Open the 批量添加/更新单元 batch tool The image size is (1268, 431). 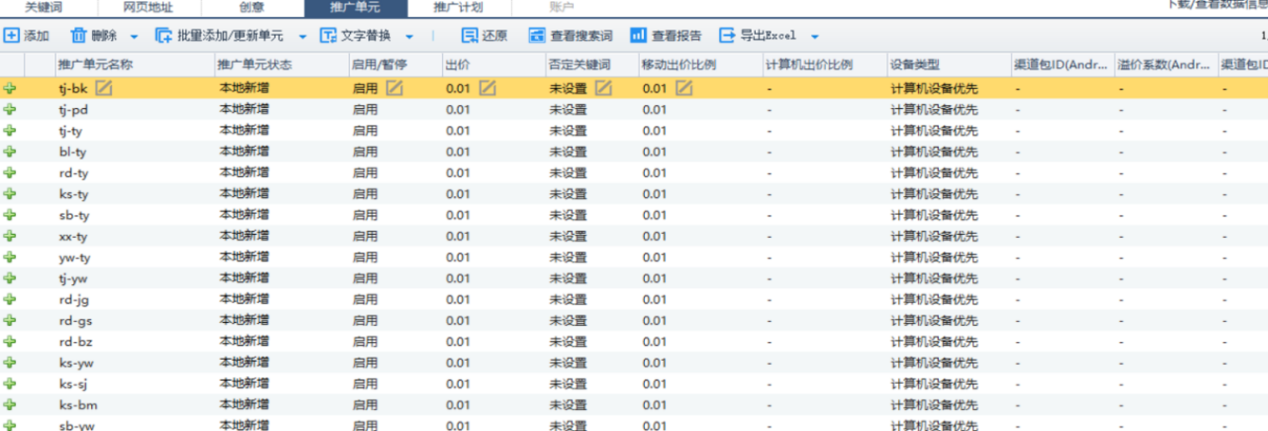(x=219, y=36)
